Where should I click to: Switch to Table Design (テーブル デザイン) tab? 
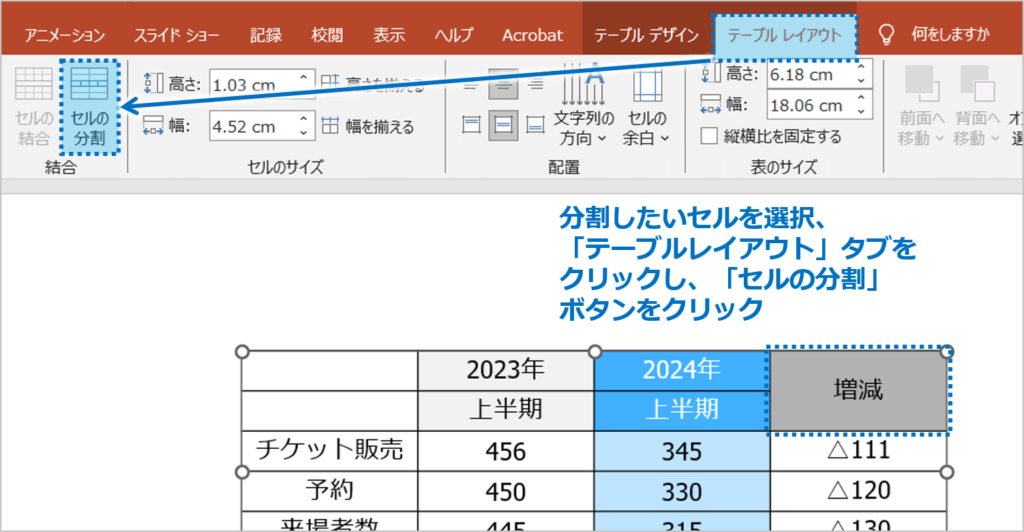(x=647, y=35)
